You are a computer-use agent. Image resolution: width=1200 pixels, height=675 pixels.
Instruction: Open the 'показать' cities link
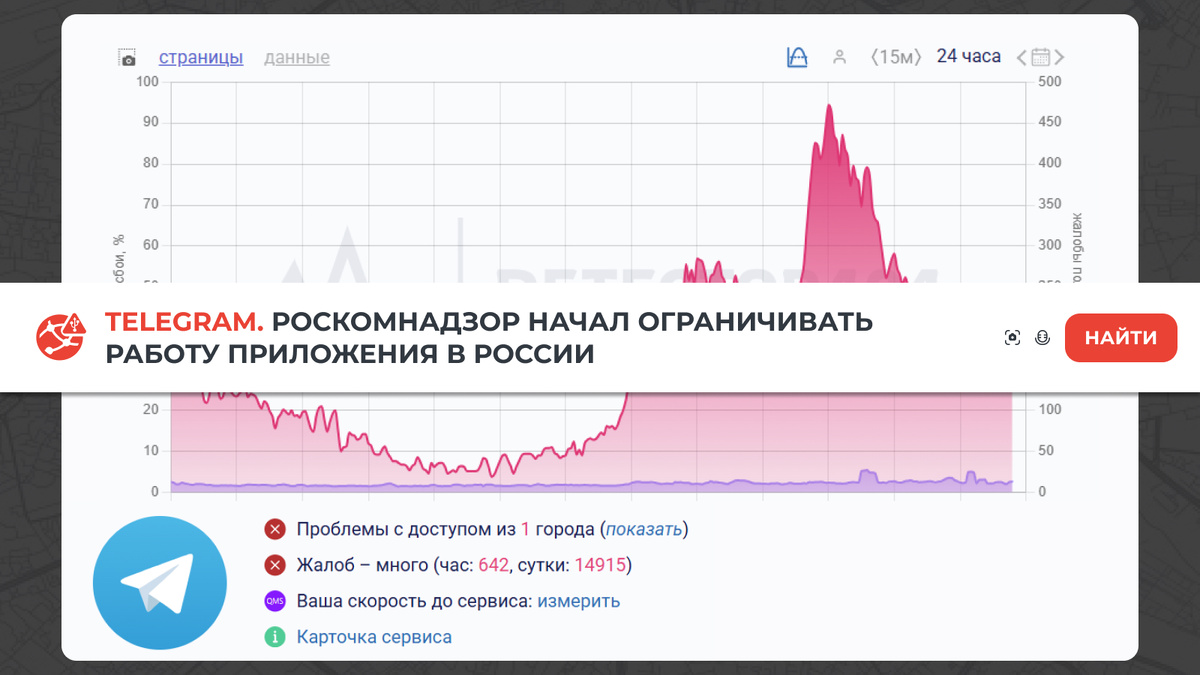click(644, 529)
